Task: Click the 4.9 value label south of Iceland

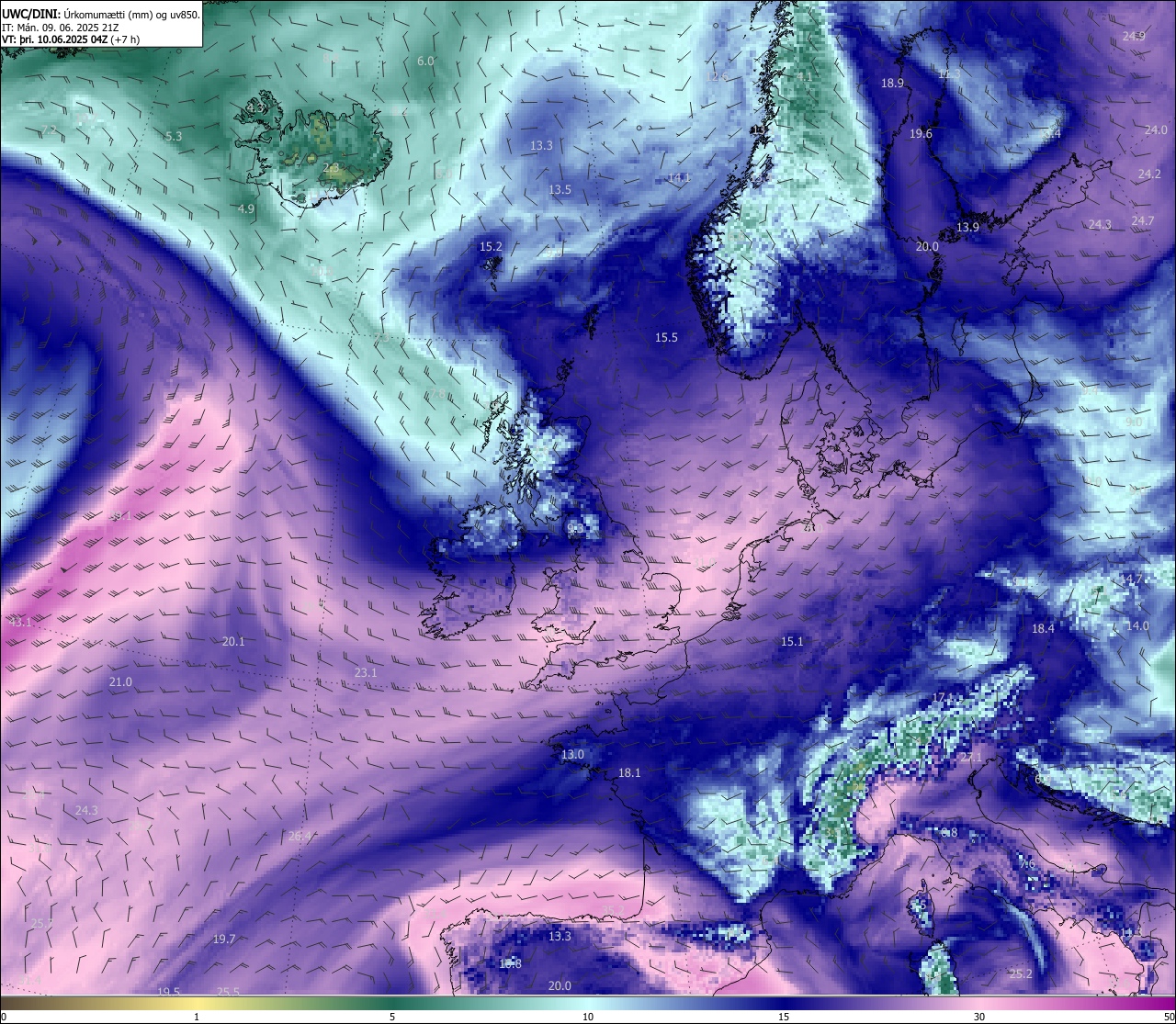Action: tap(246, 209)
